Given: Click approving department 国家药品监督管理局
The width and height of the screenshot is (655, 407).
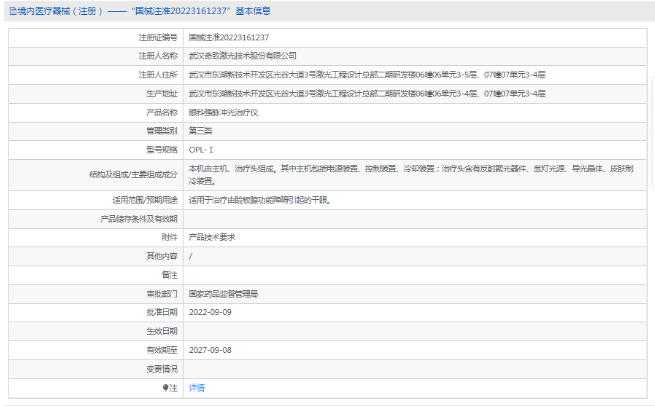Looking at the screenshot, I should coord(223,294).
